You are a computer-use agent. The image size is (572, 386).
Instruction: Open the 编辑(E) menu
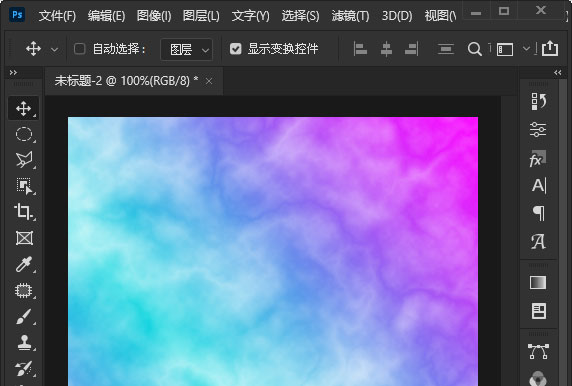pos(106,16)
